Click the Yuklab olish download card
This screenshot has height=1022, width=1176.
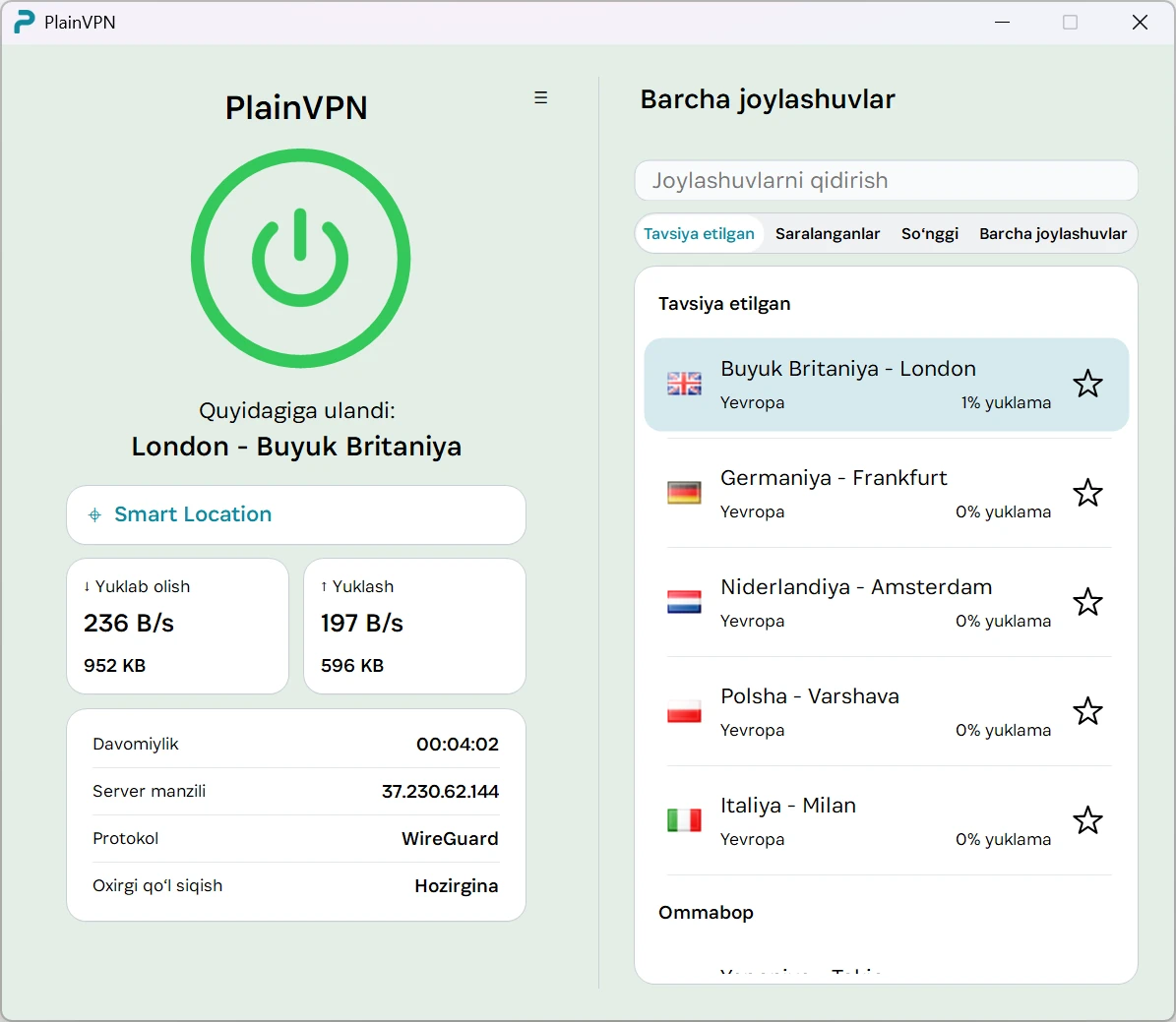[x=178, y=627]
